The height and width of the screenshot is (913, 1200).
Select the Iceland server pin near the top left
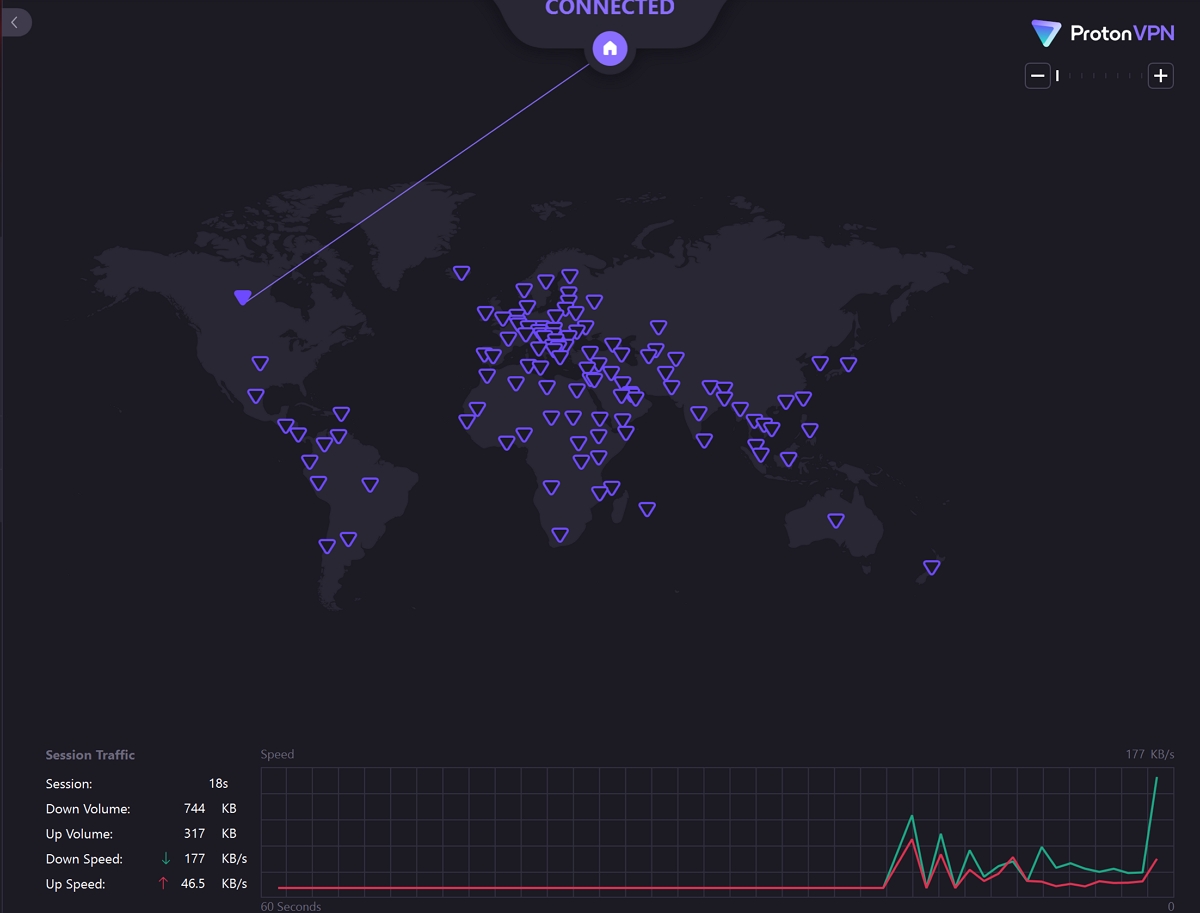(461, 271)
